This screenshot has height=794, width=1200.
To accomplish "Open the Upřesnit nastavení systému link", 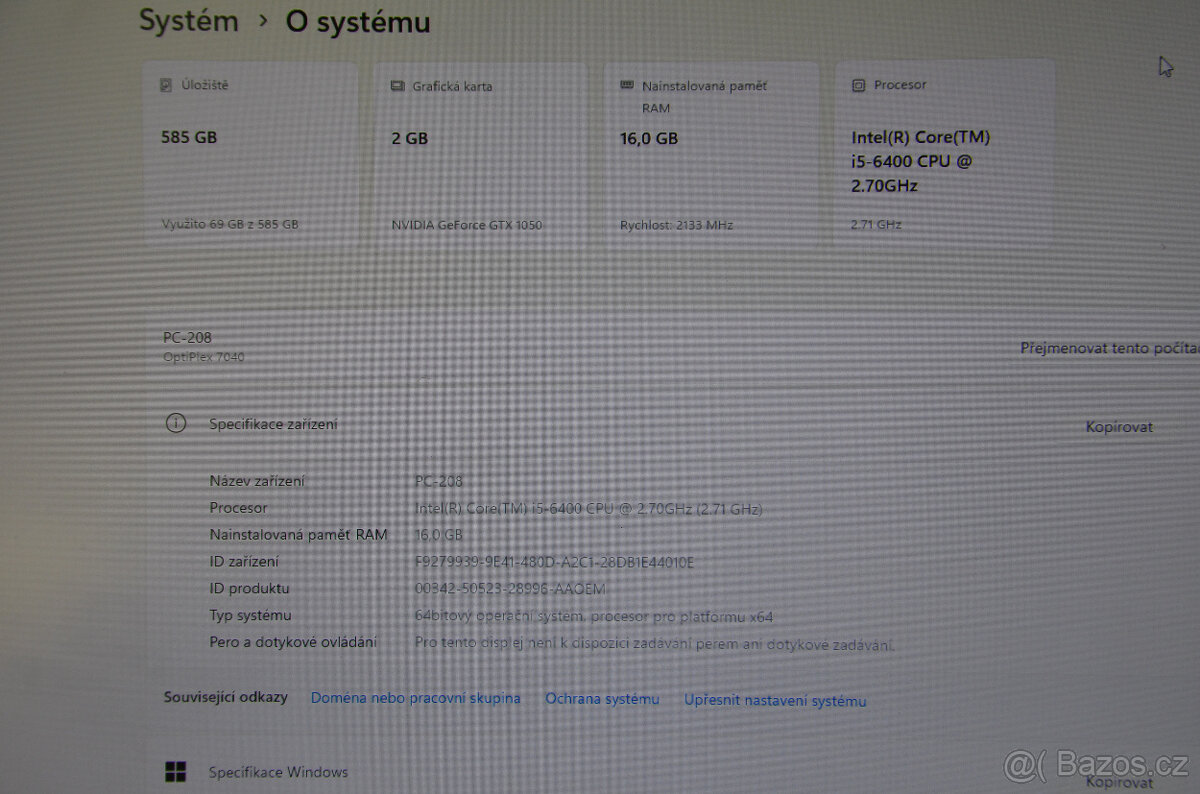I will [775, 700].
